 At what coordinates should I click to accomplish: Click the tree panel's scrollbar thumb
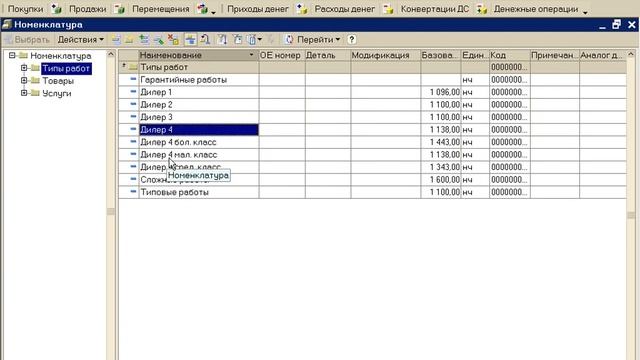pyautogui.click(x=111, y=211)
